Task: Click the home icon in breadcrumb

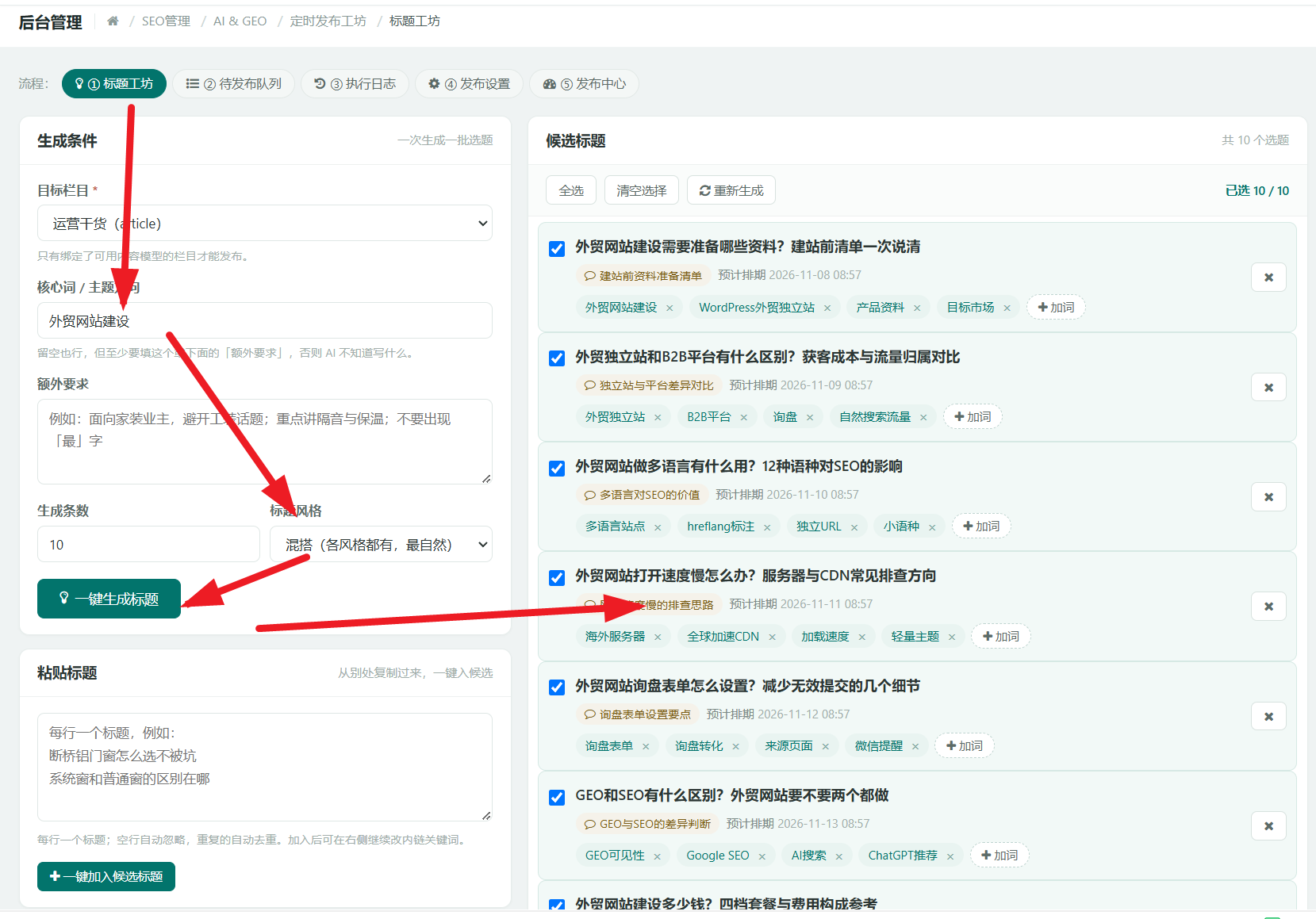Action: [x=113, y=21]
